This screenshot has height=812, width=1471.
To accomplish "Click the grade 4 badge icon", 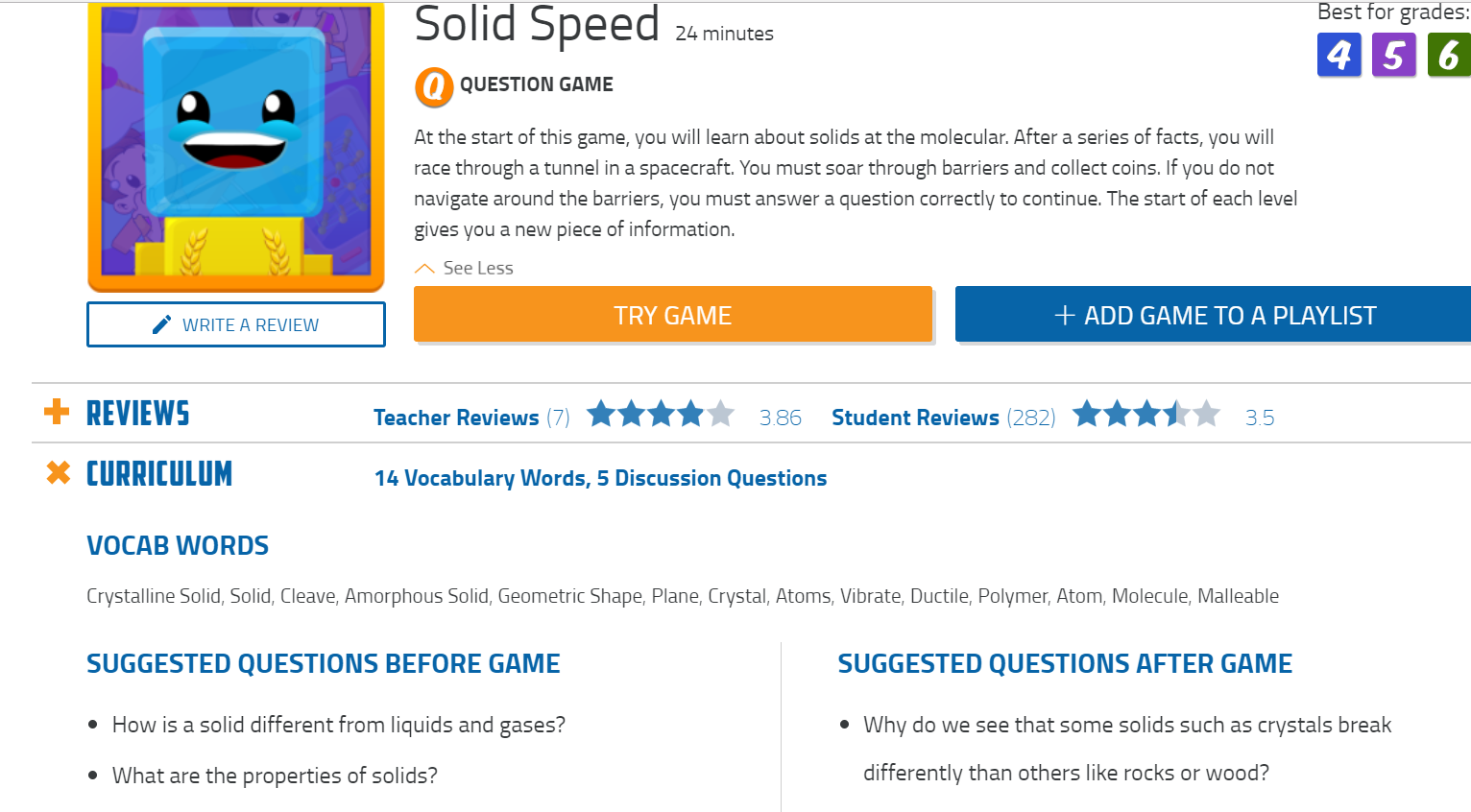I will 1338,55.
